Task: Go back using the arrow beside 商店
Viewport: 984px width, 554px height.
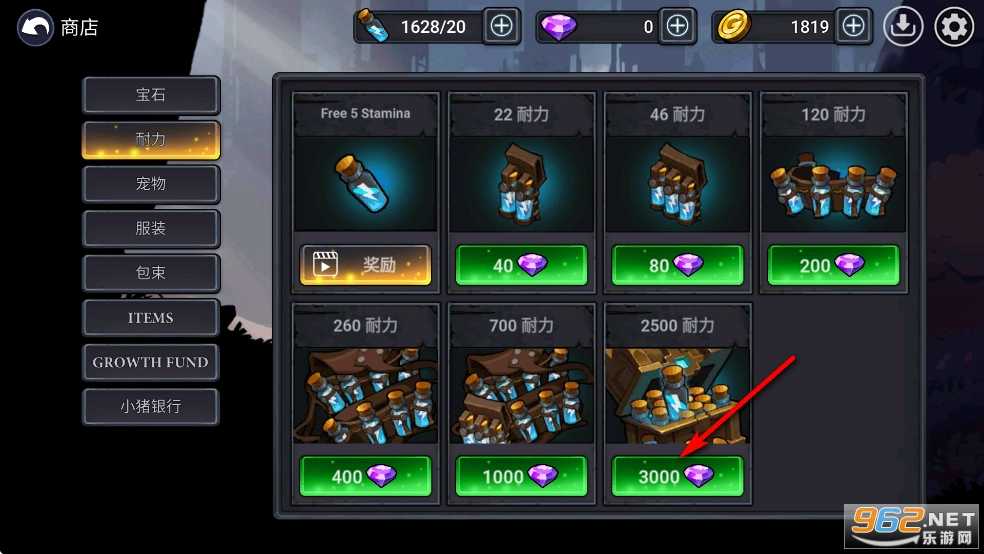Action: [35, 27]
